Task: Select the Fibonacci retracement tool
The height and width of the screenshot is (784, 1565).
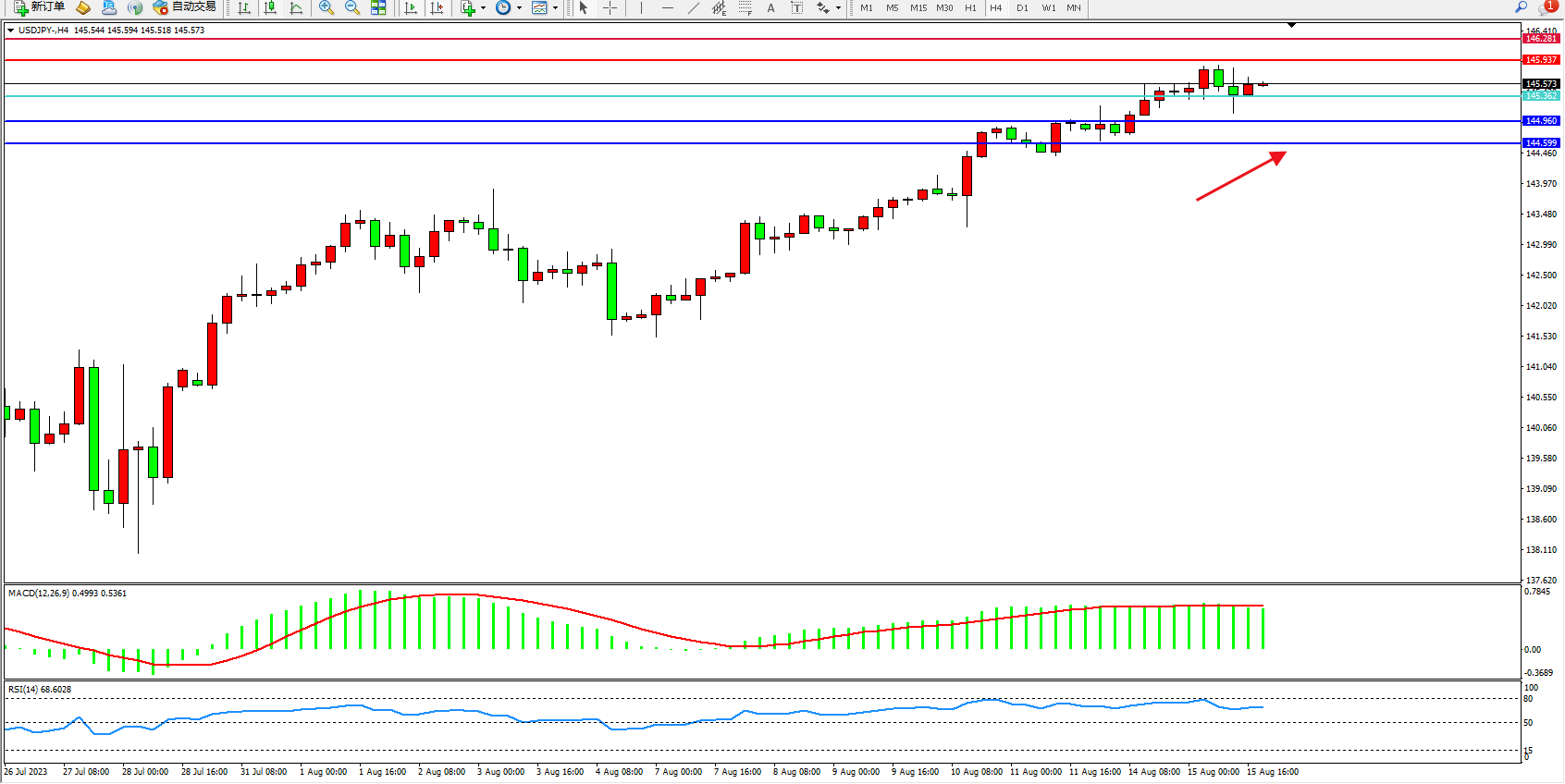Action: pos(746,7)
